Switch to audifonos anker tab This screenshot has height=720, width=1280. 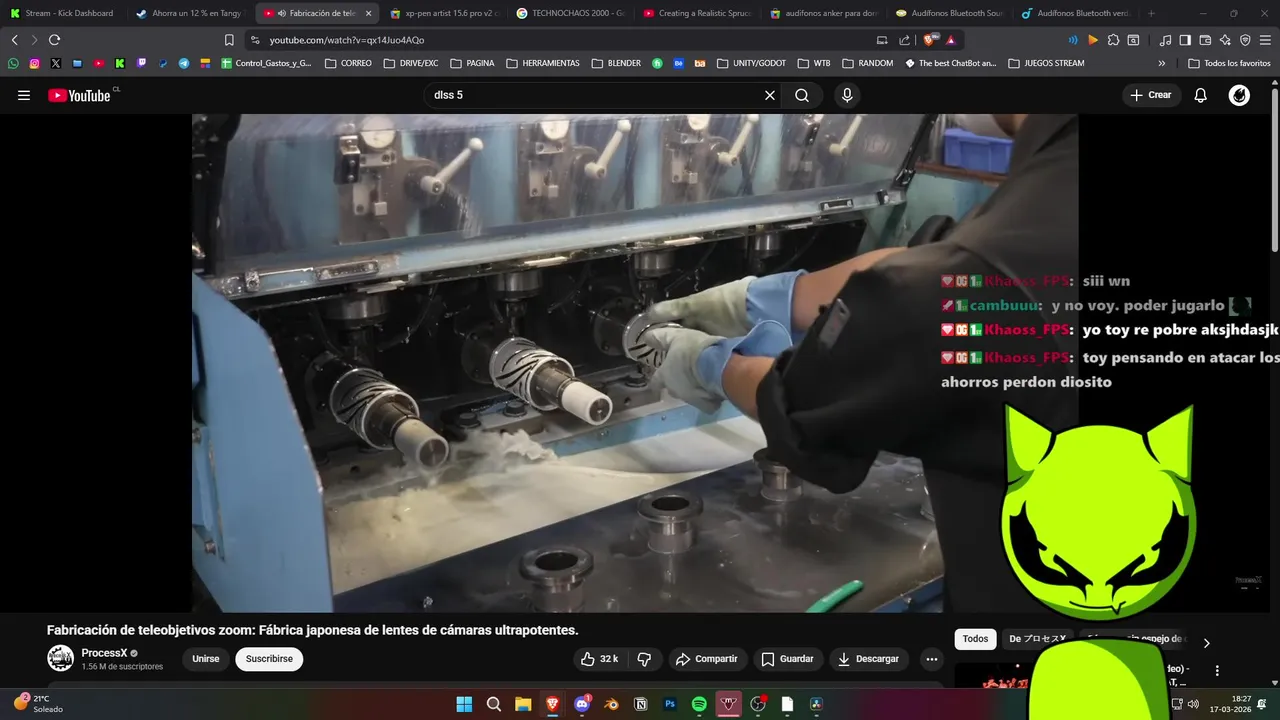tap(824, 13)
